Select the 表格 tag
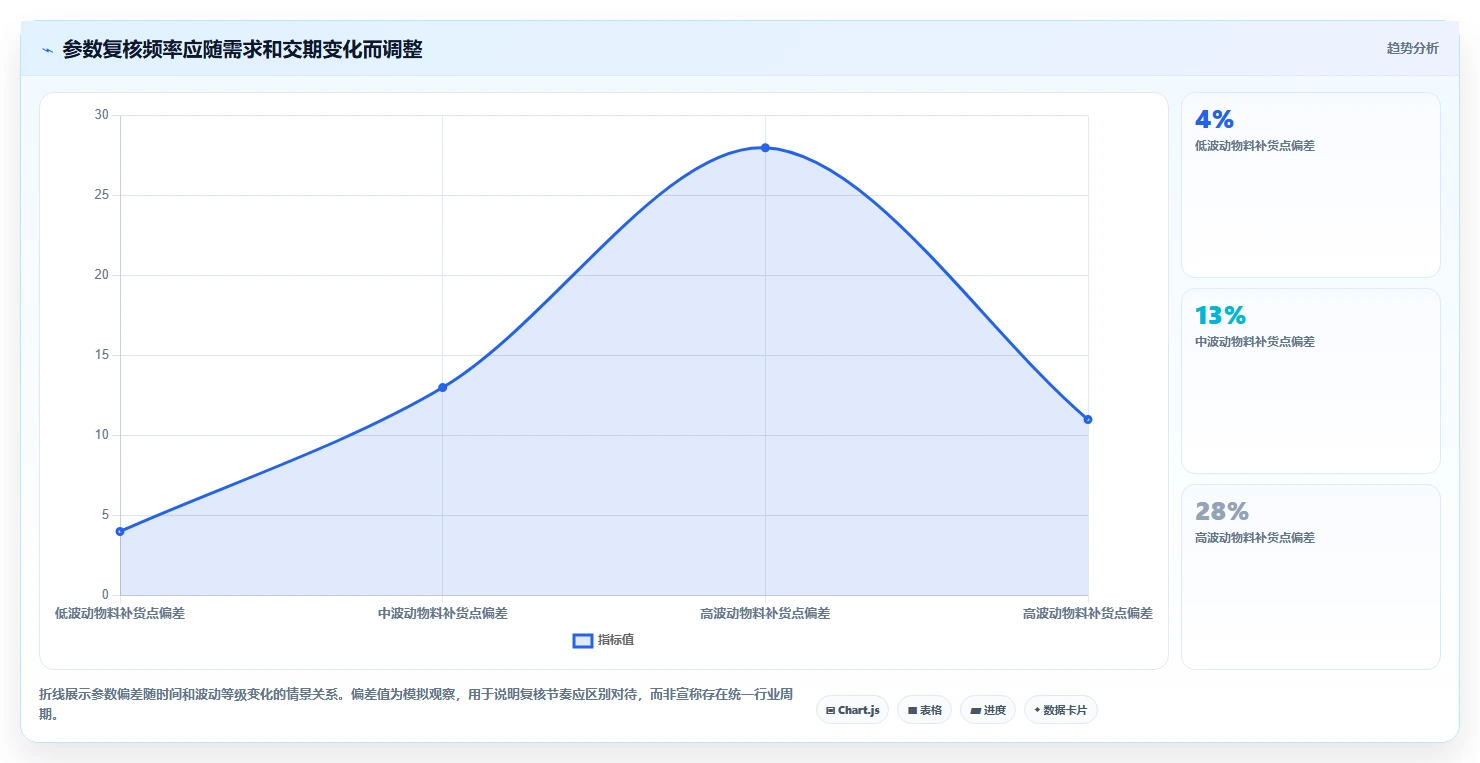Screen dimensions: 1480x763 point(924,710)
